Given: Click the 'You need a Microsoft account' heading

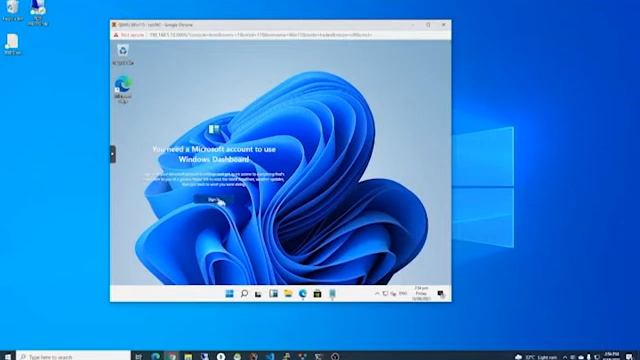Looking at the screenshot, I should tap(214, 154).
